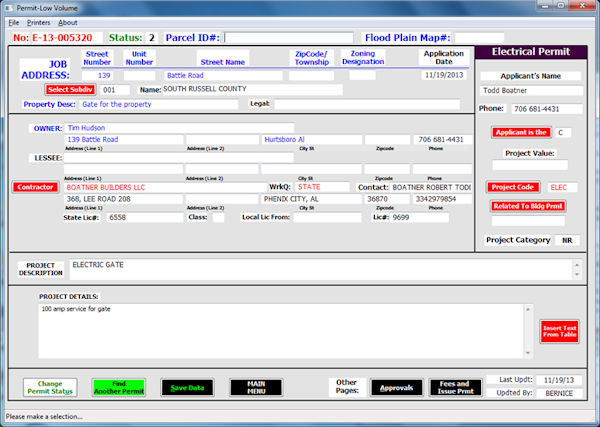Viewport: 600px width, 427px height.
Task: Click the project code field ELEC
Action: (x=562, y=187)
